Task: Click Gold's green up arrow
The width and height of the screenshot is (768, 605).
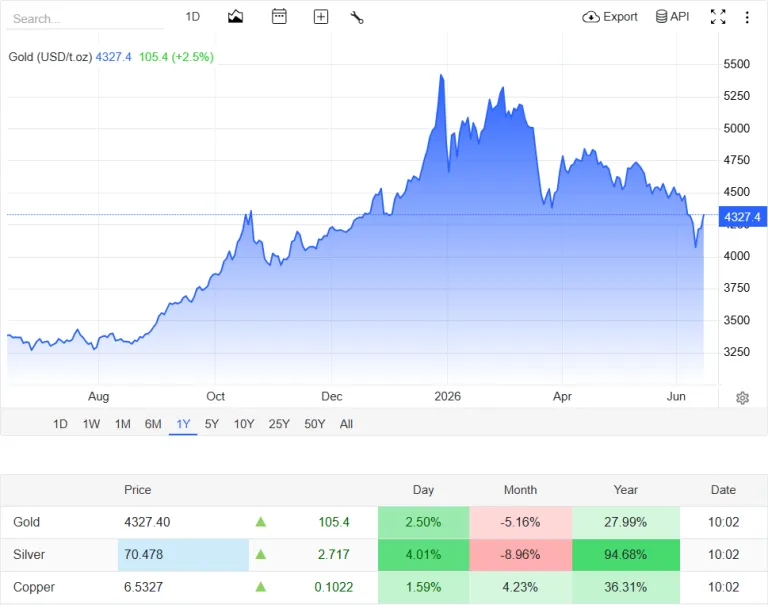Action: [x=261, y=522]
